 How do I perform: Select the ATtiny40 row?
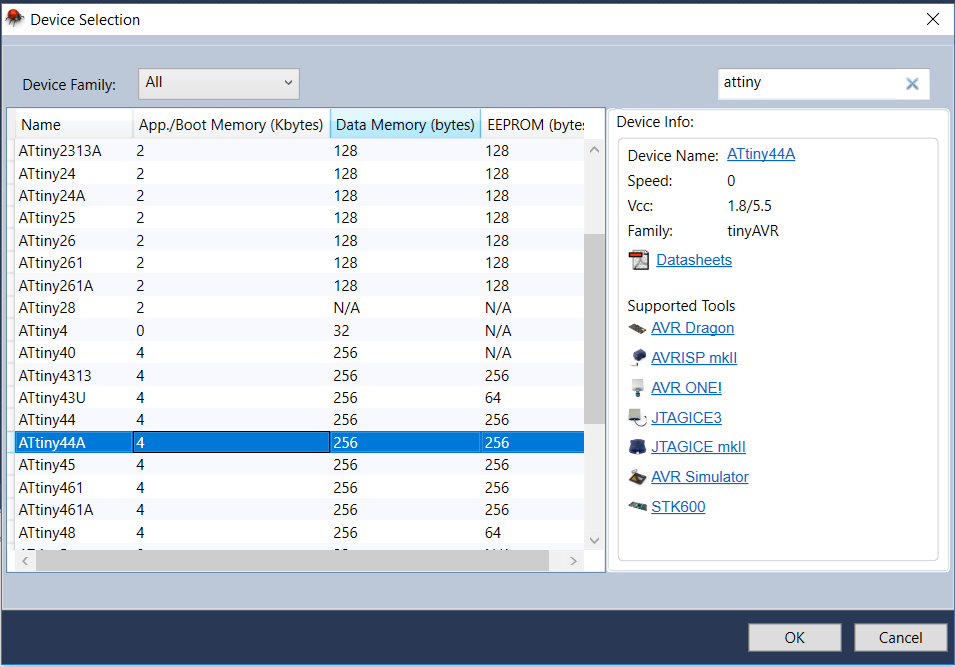coord(298,353)
